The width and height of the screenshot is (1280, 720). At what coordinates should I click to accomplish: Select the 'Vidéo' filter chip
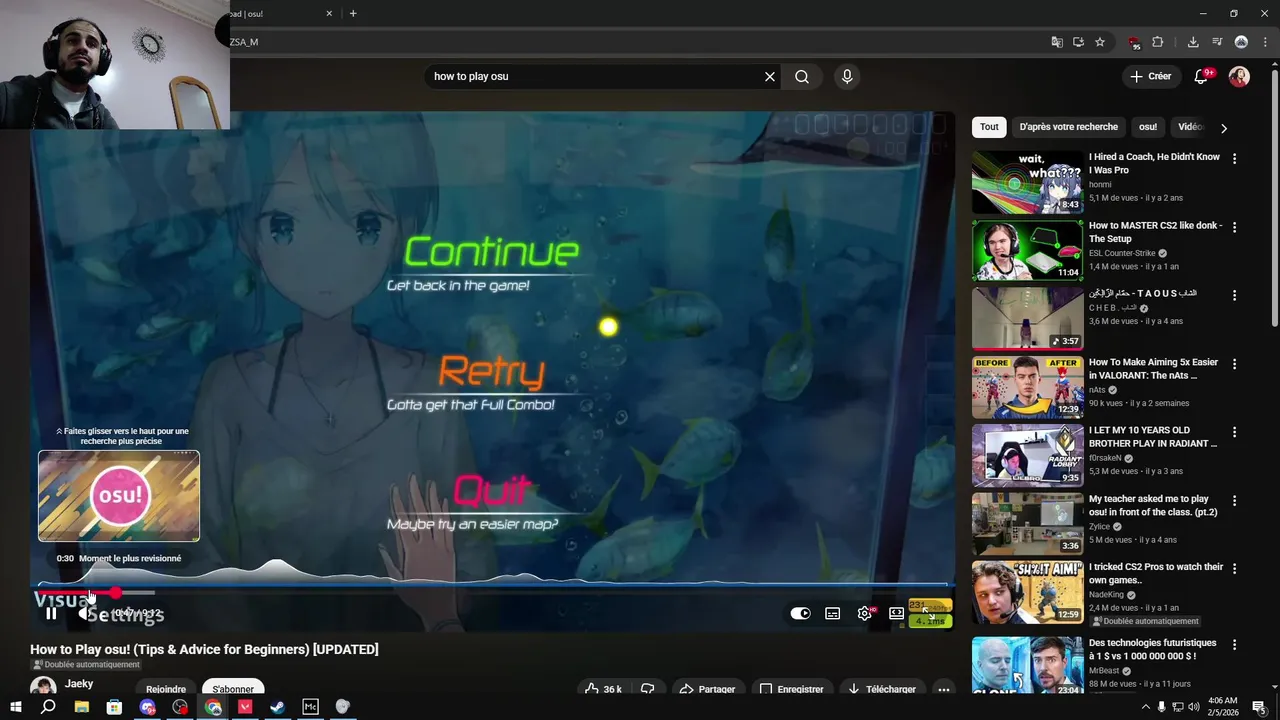pyautogui.click(x=1190, y=127)
